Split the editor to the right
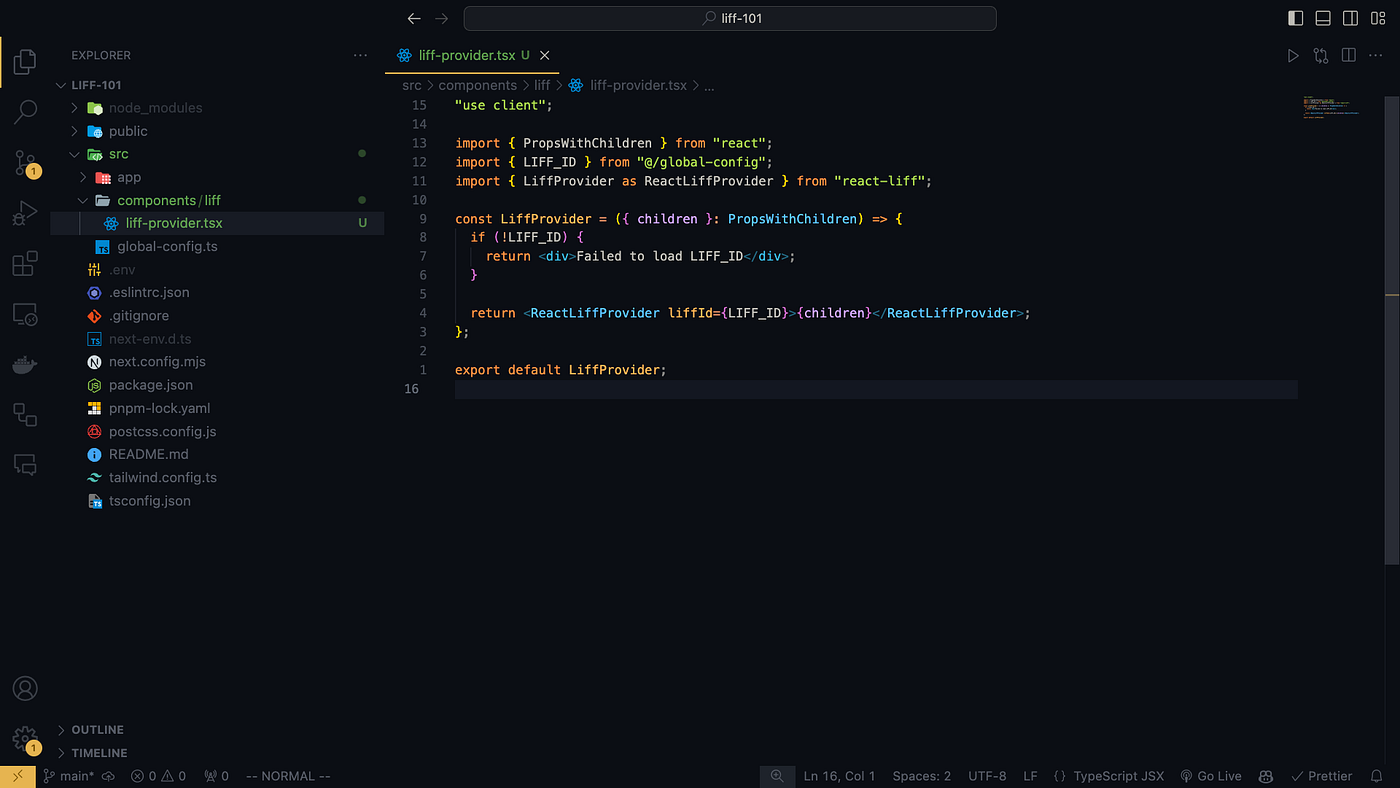The height and width of the screenshot is (788, 1400). (x=1349, y=56)
